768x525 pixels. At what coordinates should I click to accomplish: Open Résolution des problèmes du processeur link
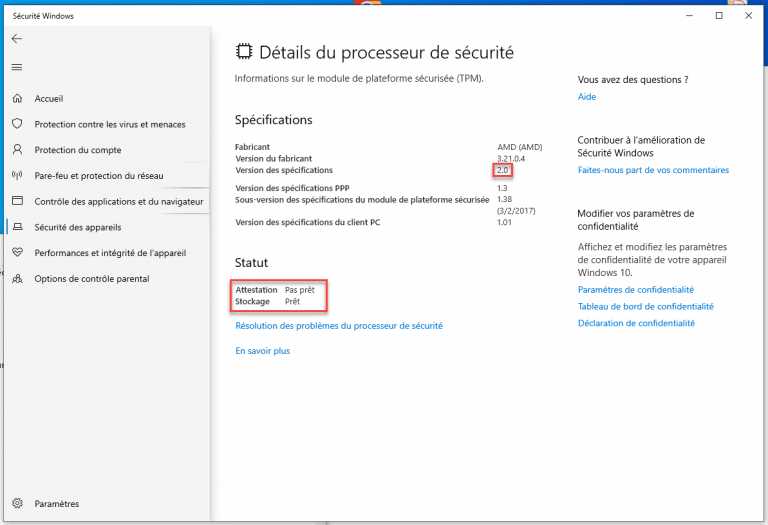[338, 325]
